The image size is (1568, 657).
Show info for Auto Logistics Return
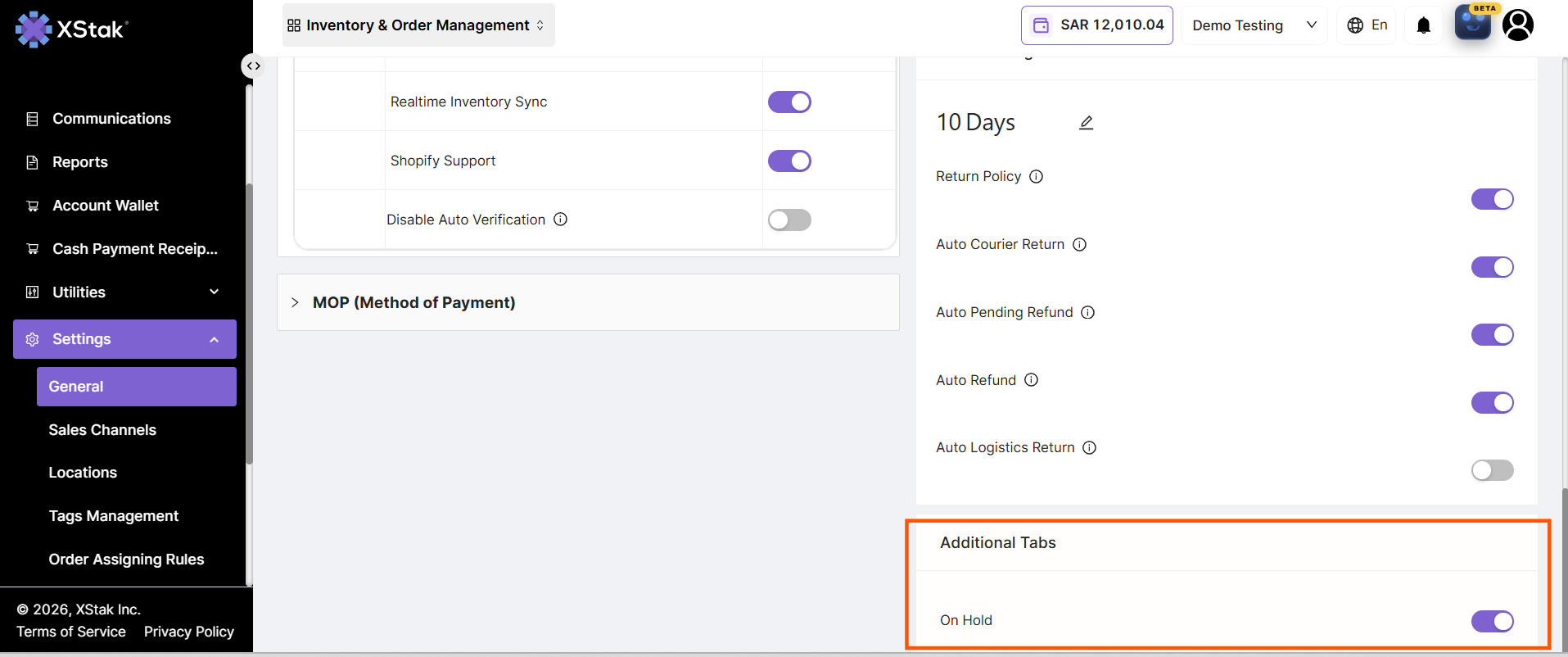click(x=1089, y=448)
